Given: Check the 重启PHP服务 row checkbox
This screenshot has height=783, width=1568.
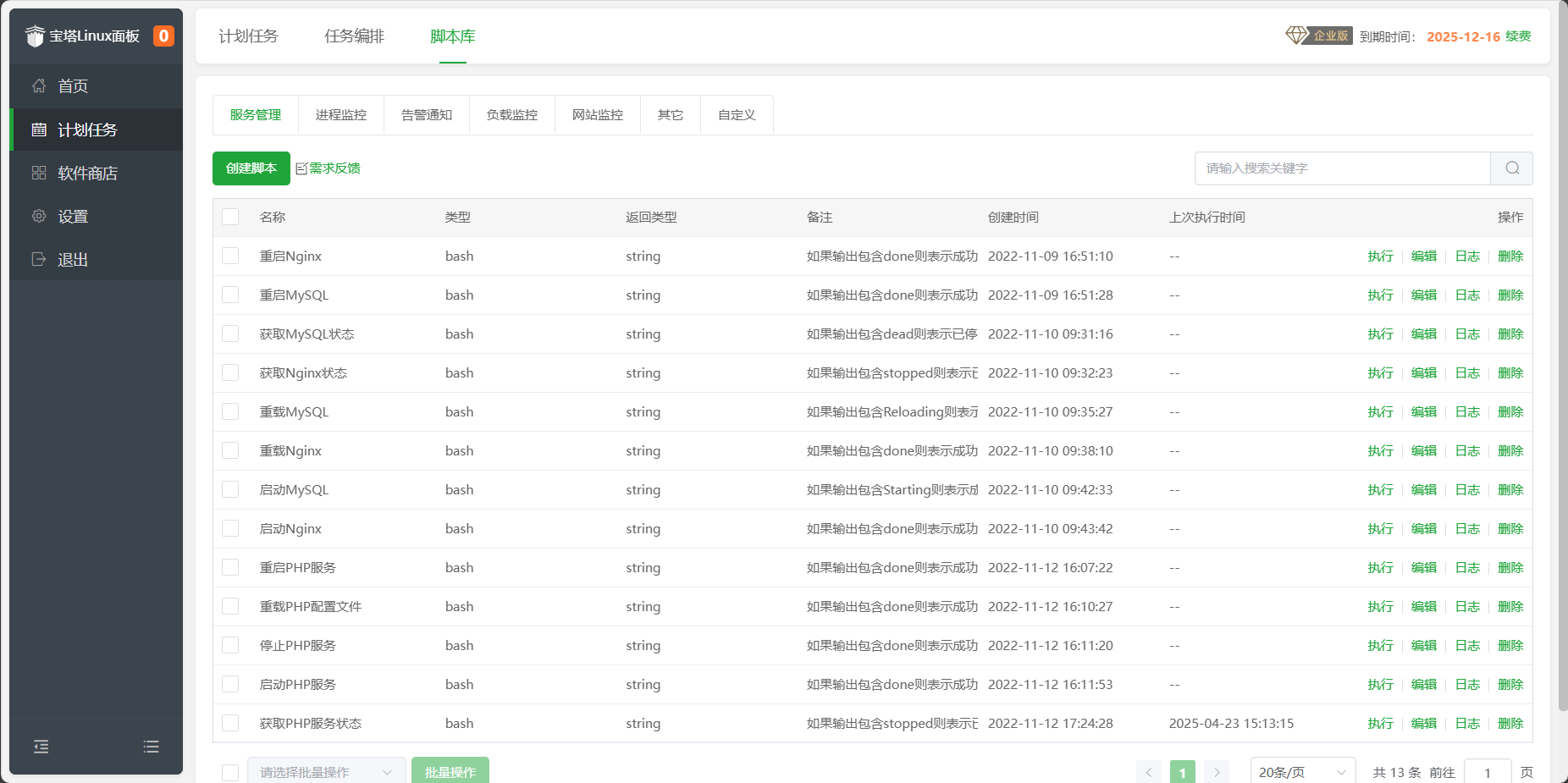Looking at the screenshot, I should [230, 567].
